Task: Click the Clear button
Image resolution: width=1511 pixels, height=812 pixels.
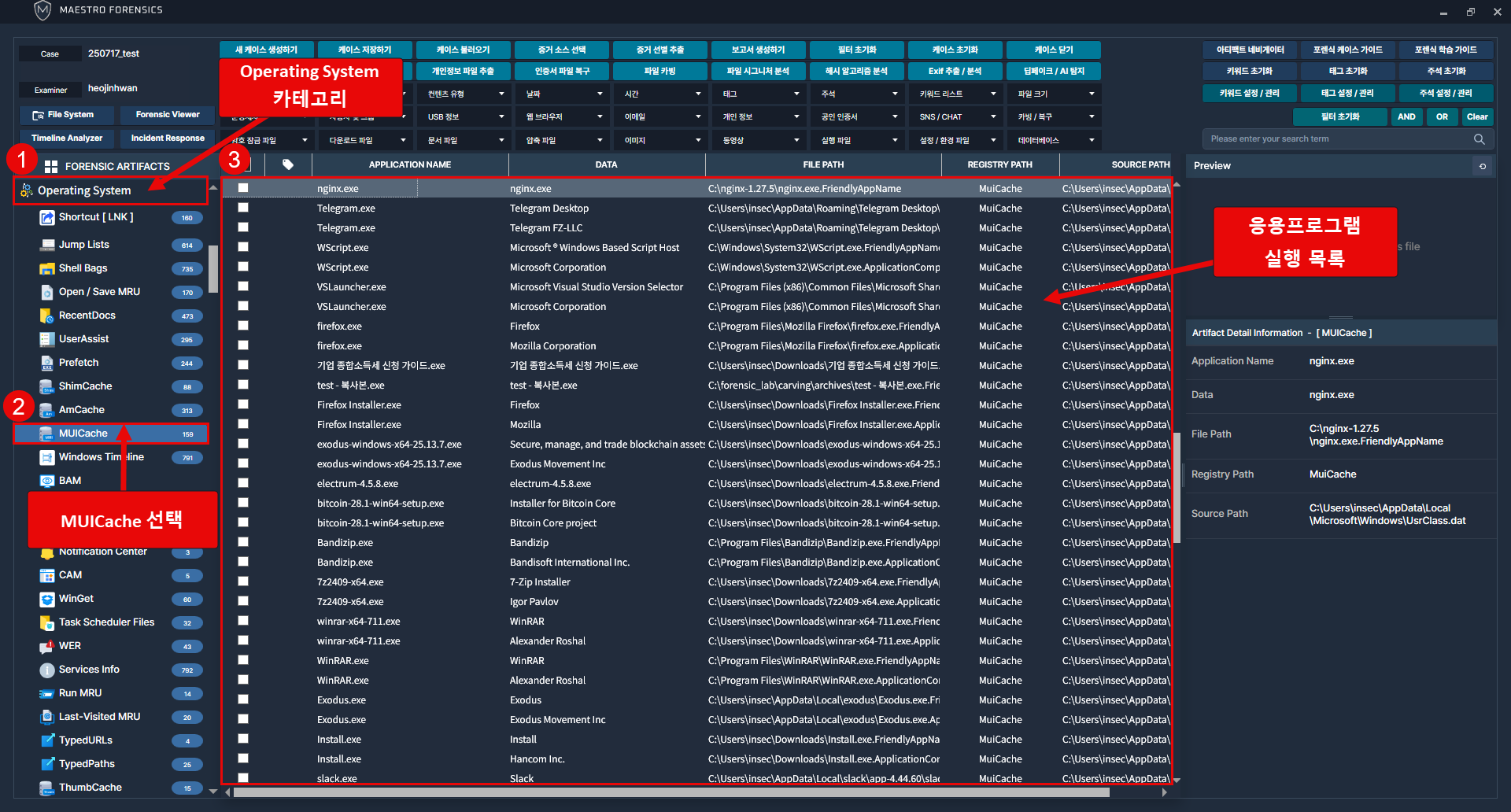Action: pos(1477,116)
